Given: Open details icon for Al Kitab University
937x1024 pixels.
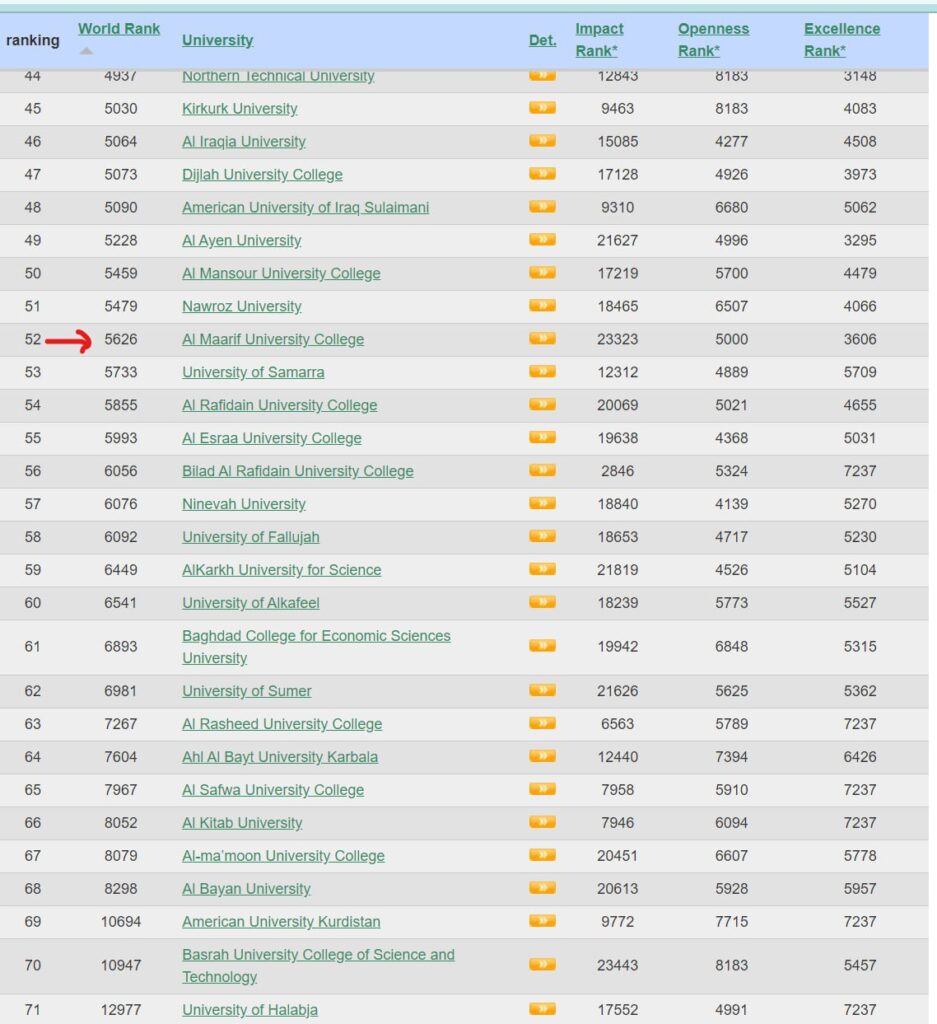Looking at the screenshot, I should pyautogui.click(x=542, y=822).
